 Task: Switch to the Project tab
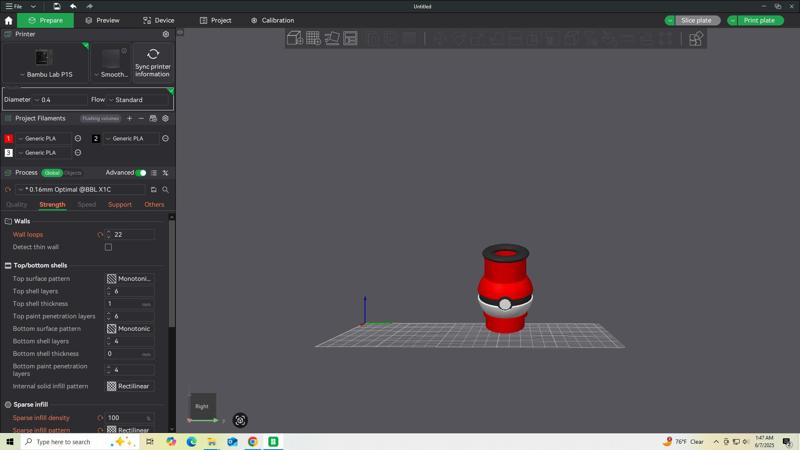(215, 20)
